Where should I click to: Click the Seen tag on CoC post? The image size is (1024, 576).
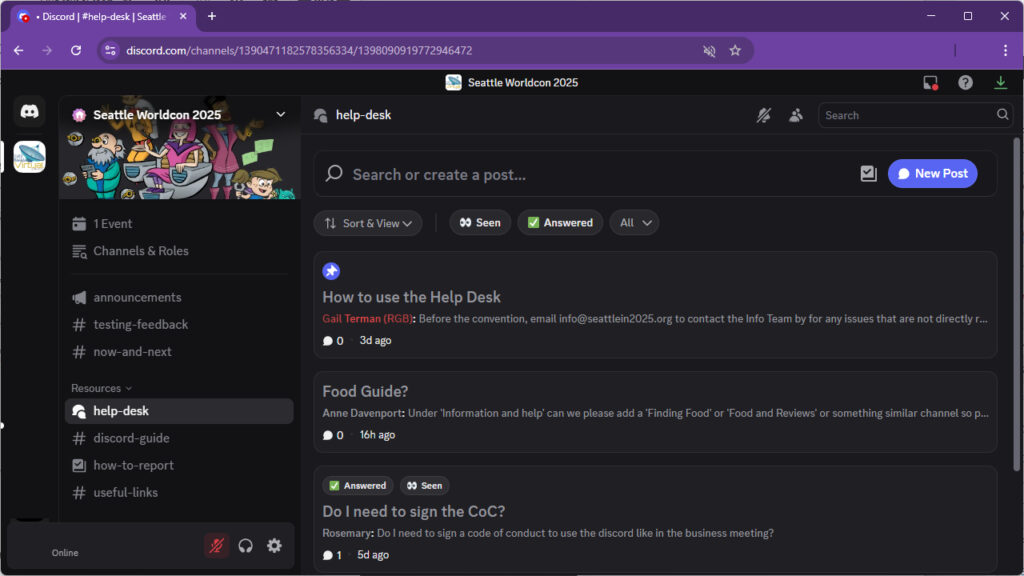[424, 486]
